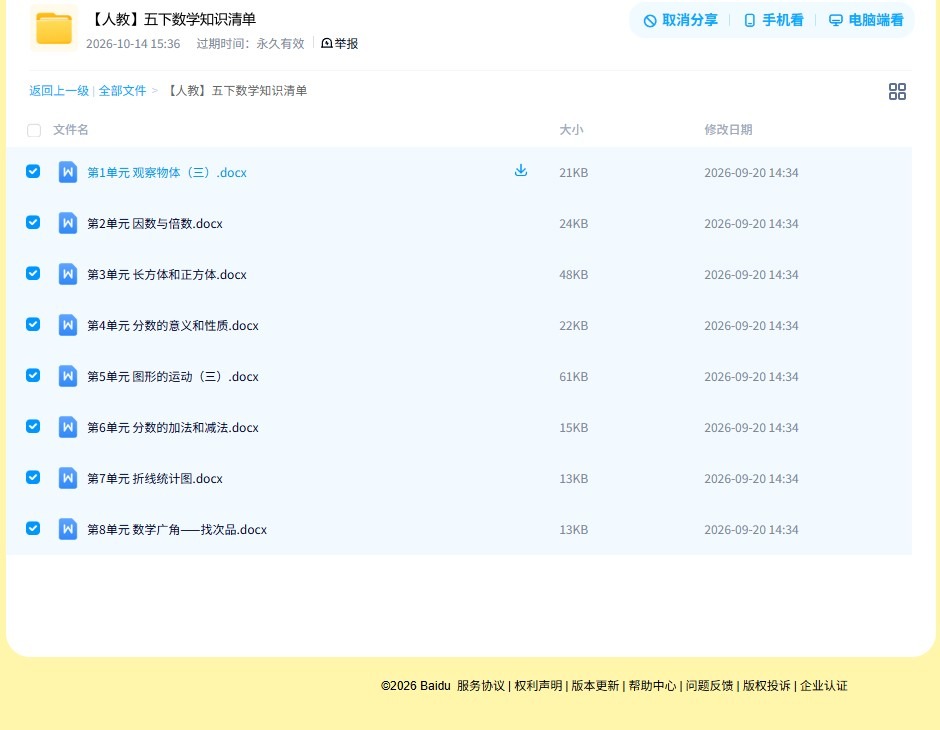Click Word icon for 第3单元 长方体和正方体
Image resolution: width=940 pixels, height=730 pixels.
click(68, 274)
